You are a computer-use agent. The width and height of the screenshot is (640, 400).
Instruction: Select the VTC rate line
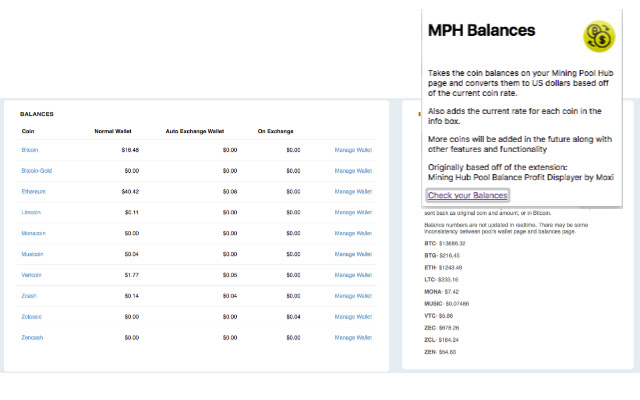(x=439, y=316)
